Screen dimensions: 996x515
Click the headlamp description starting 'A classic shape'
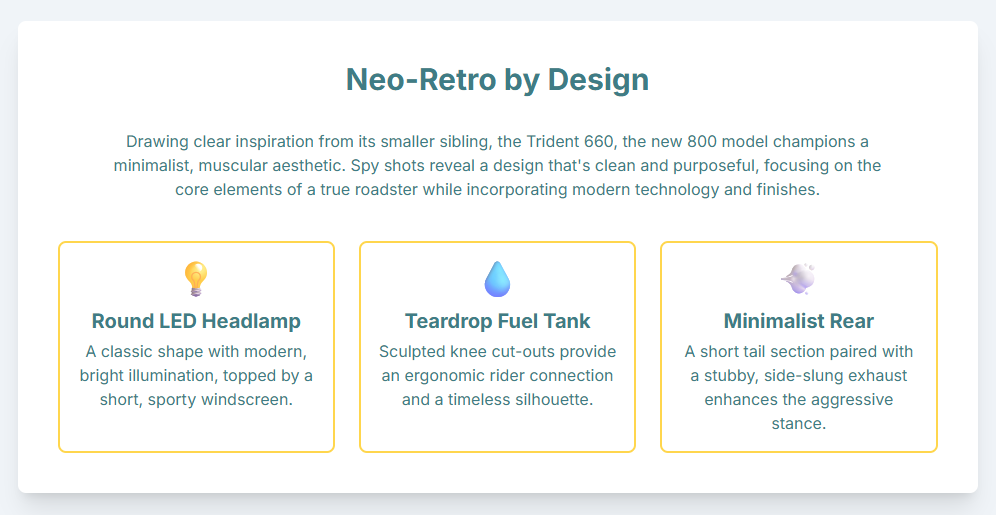pyautogui.click(x=196, y=375)
